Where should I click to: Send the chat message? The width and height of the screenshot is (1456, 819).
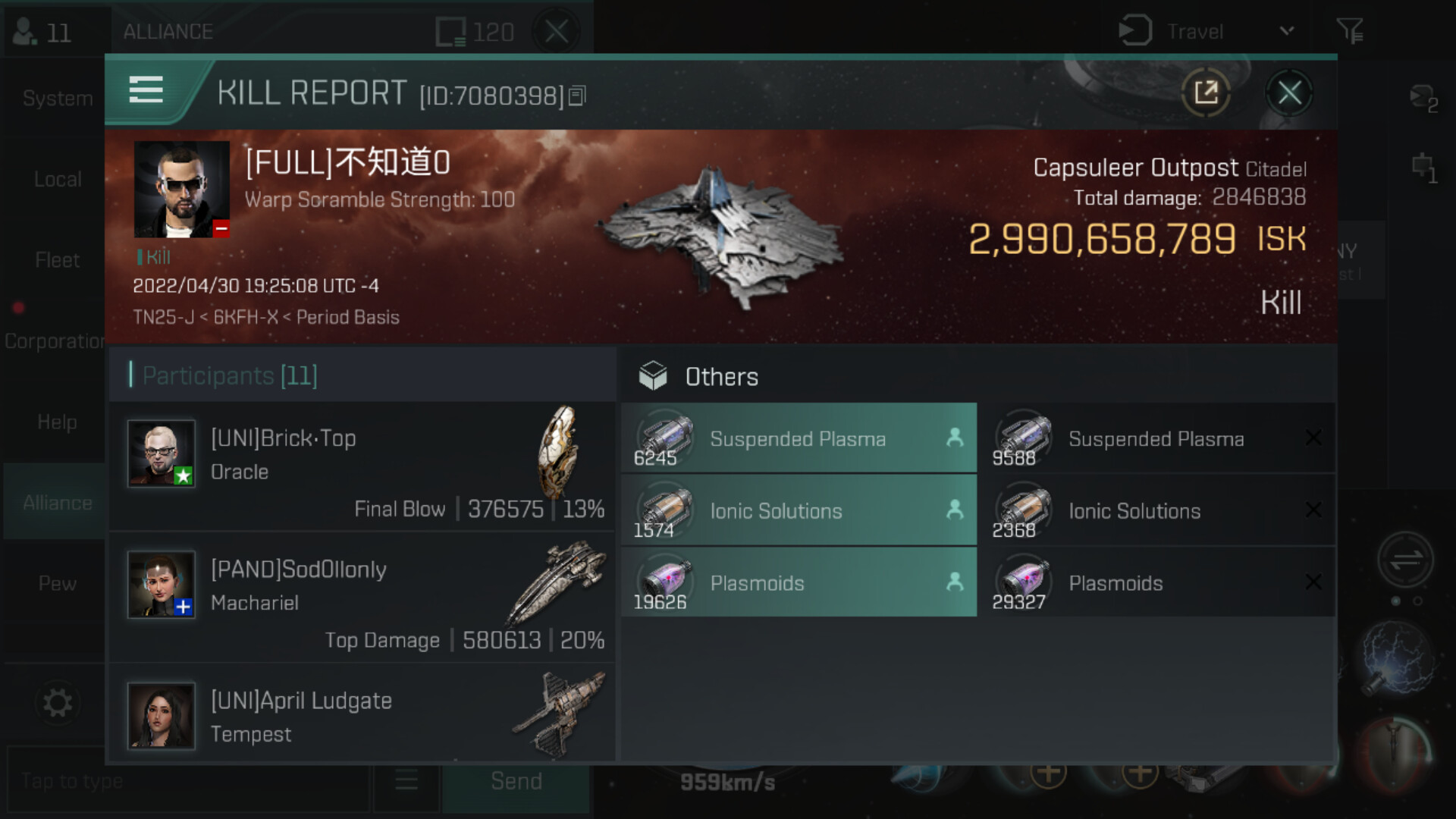[516, 781]
